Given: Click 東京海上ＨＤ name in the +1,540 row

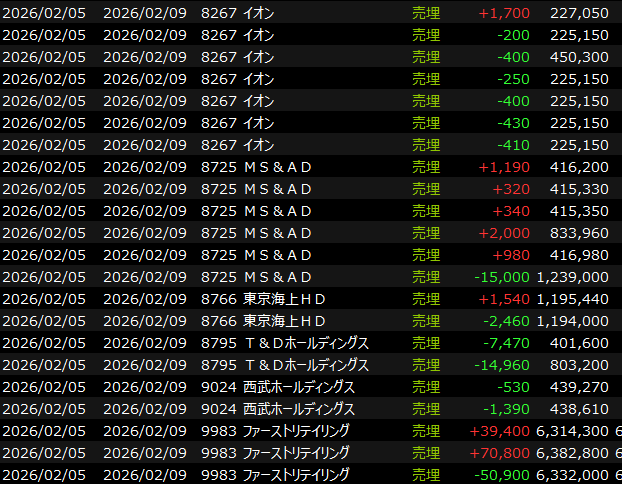Looking at the screenshot, I should coord(285,299).
